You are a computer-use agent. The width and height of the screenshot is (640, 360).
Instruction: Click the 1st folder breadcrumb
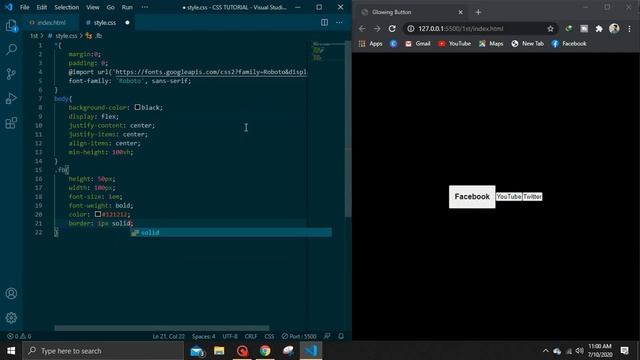34,36
